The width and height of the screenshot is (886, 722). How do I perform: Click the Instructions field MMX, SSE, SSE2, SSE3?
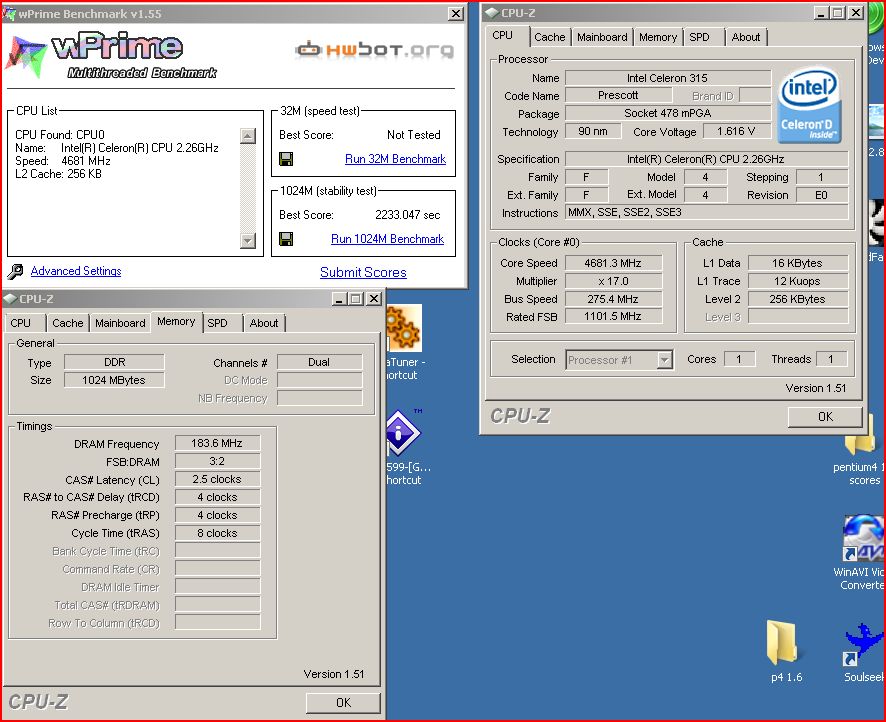[707, 212]
